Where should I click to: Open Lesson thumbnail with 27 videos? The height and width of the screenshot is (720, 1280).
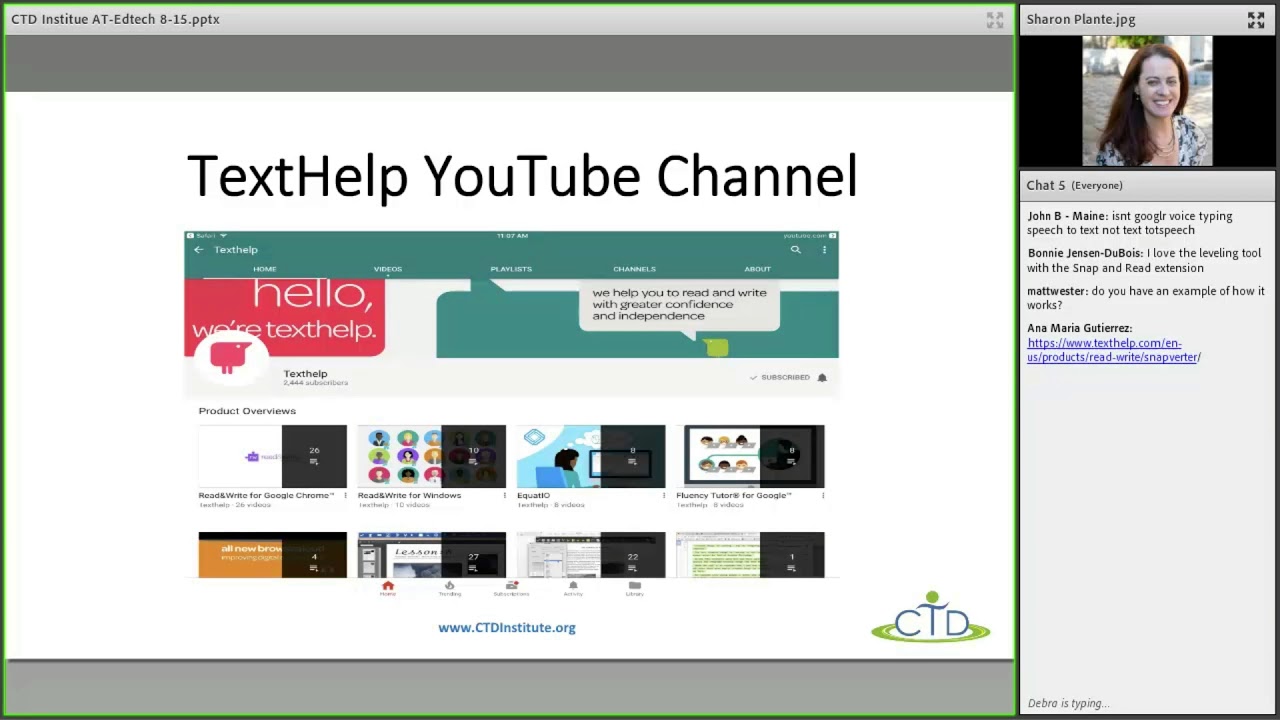tap(432, 555)
